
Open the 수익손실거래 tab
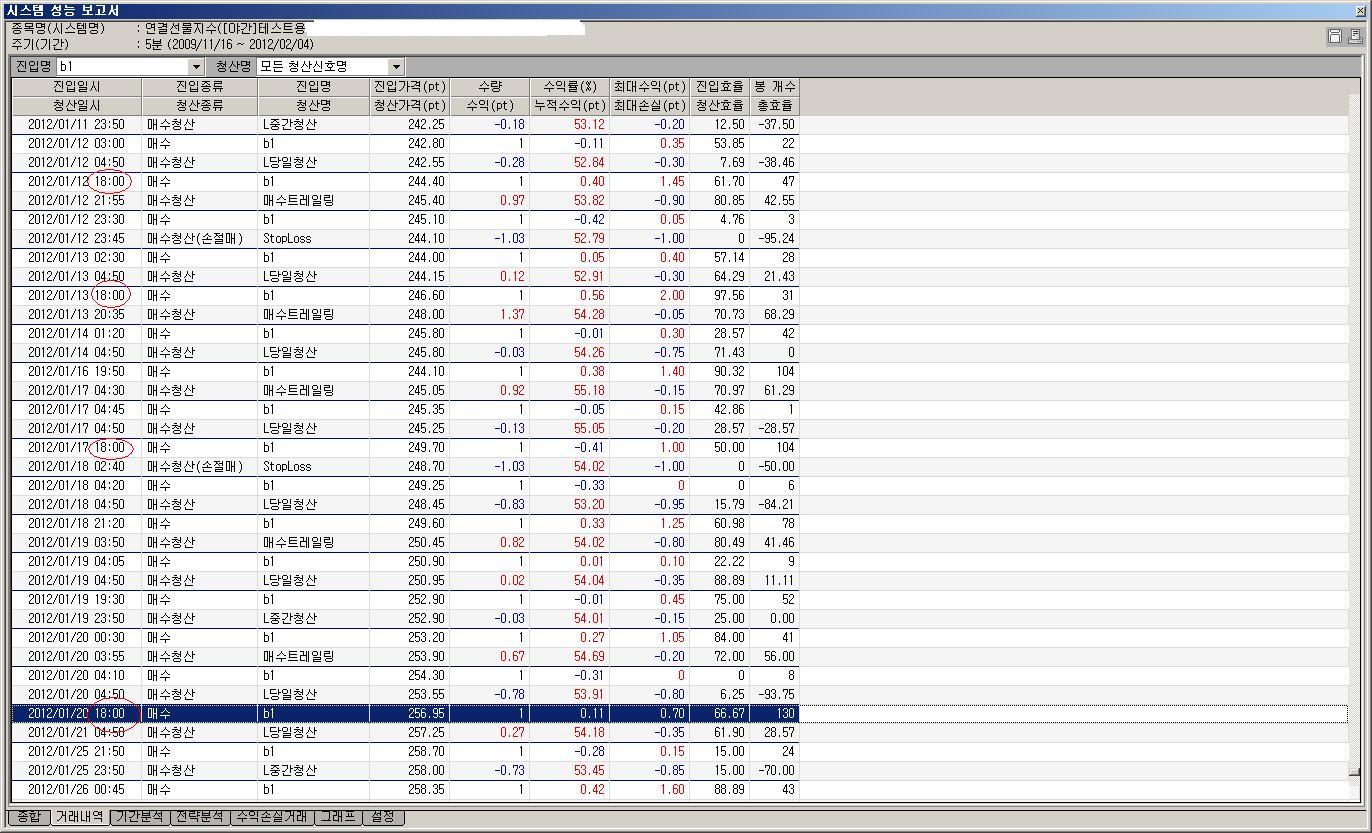[x=271, y=817]
